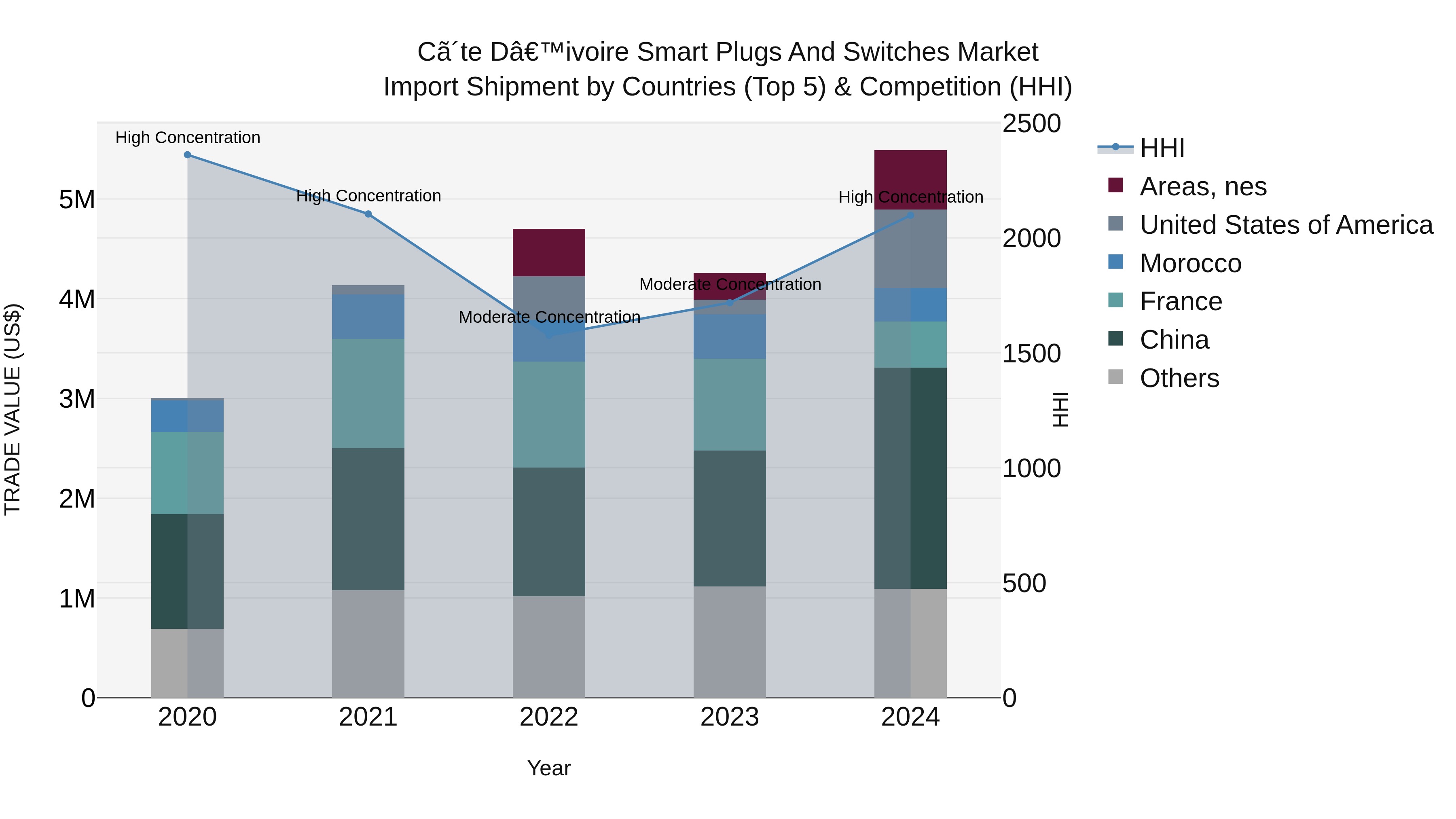1456x819 pixels.
Task: Click the 2024 x-axis year label
Action: click(910, 717)
